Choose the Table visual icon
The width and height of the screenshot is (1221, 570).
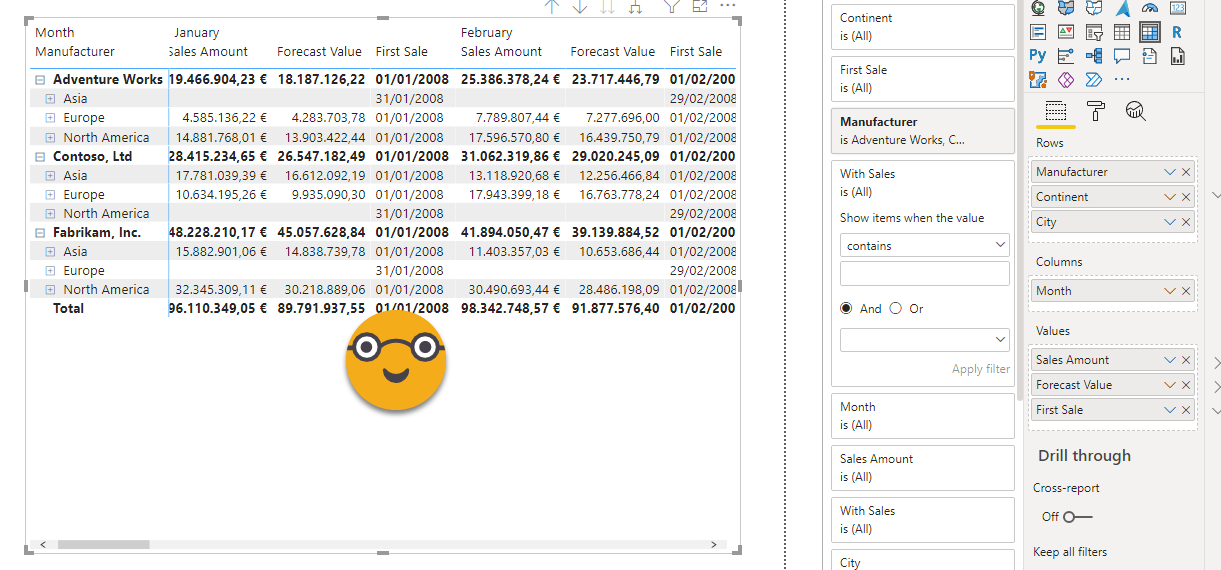(x=1122, y=32)
